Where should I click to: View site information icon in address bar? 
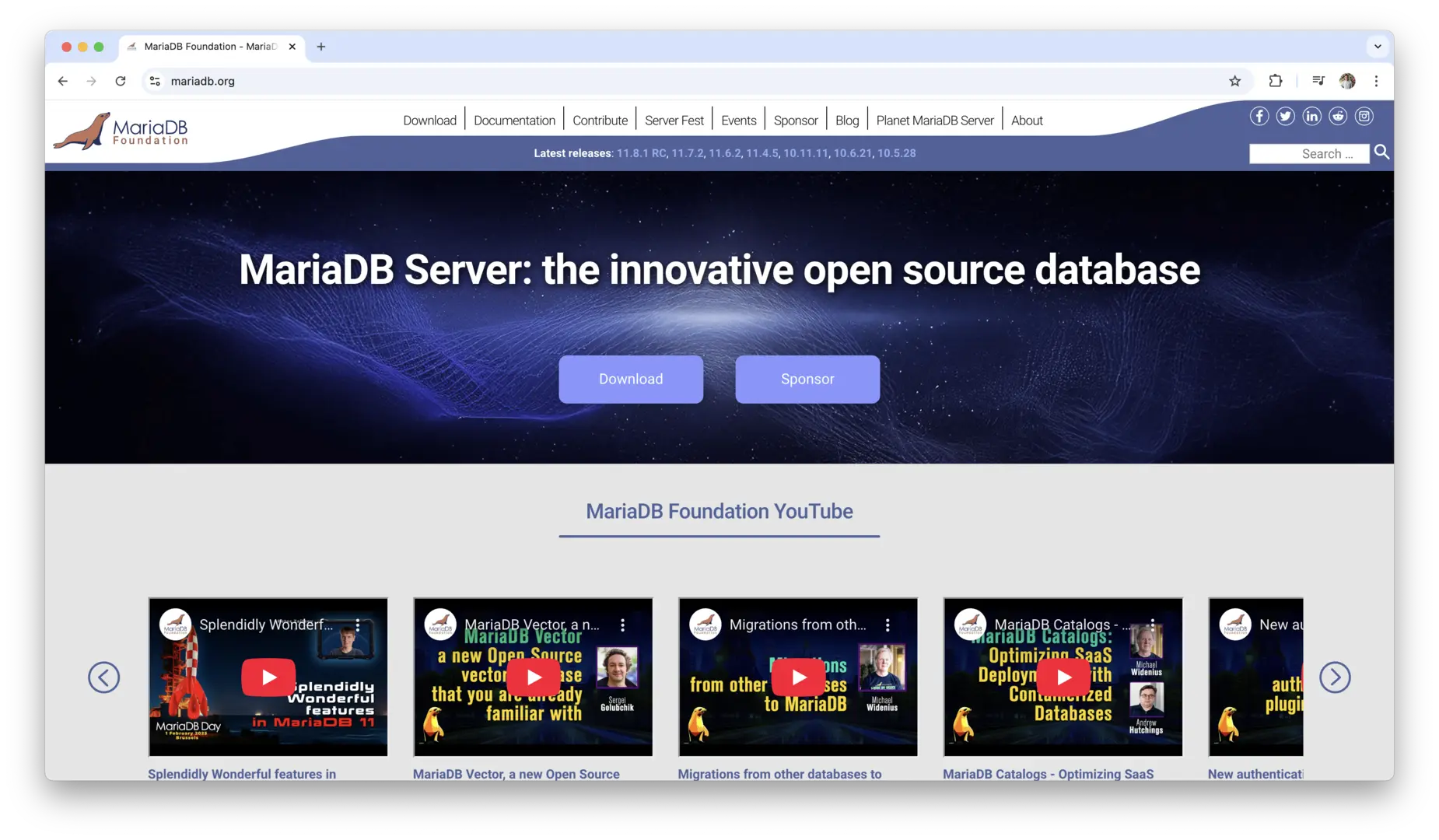[156, 81]
